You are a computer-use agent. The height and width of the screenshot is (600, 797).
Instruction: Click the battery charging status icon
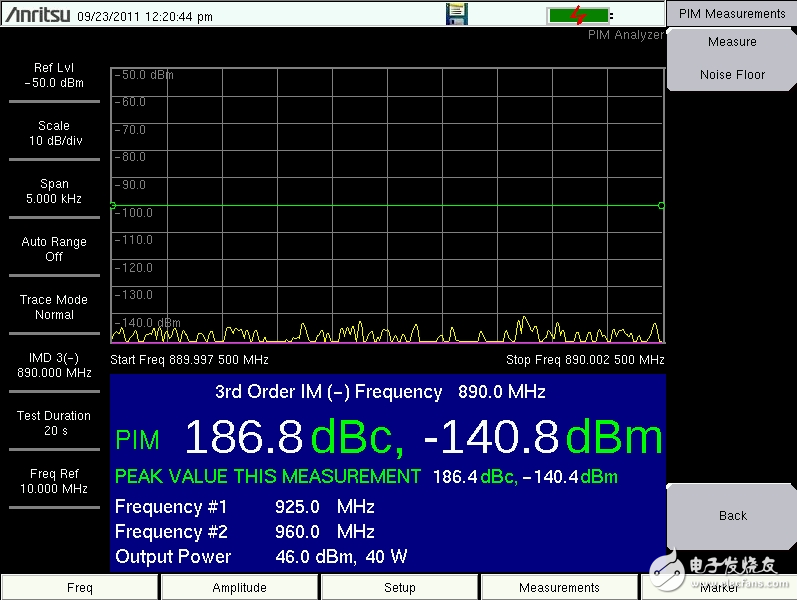click(578, 15)
